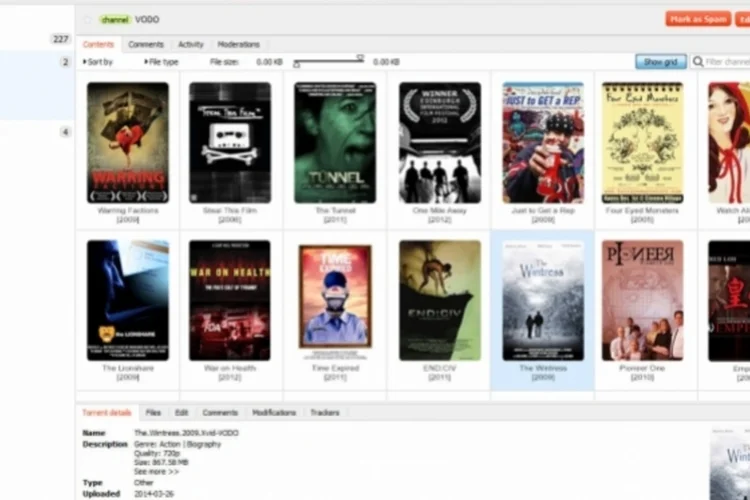Click the green channel badge
The height and width of the screenshot is (500, 750).
(115, 20)
